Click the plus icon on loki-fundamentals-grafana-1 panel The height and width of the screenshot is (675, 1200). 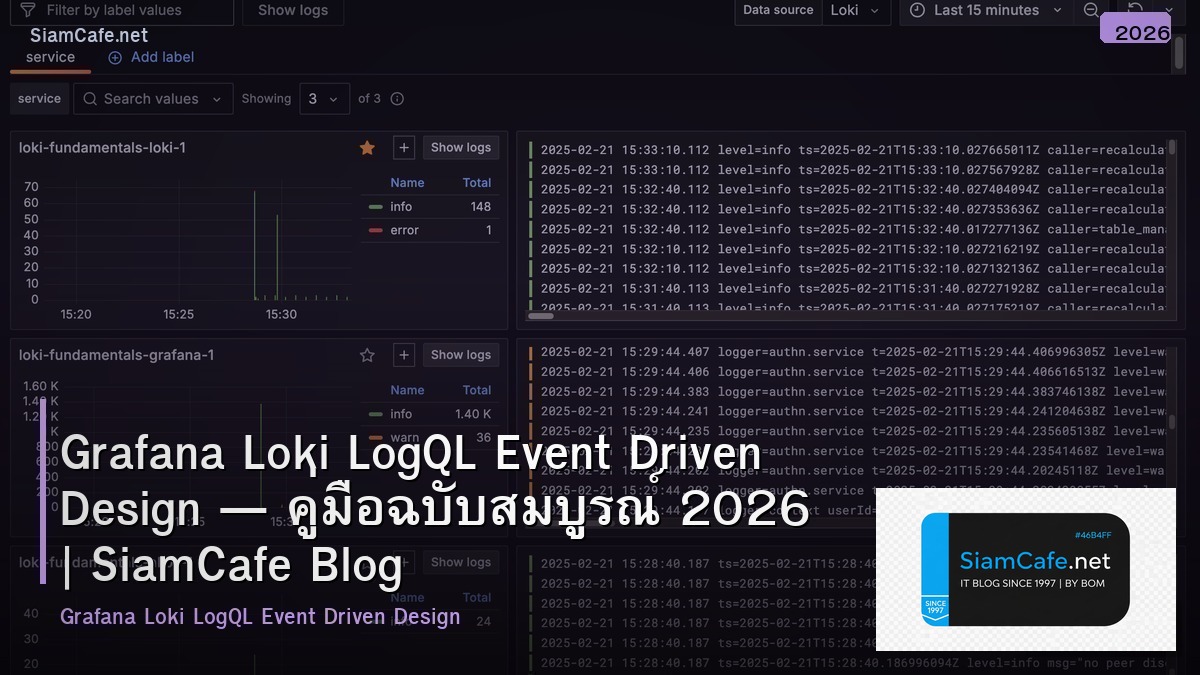[404, 354]
